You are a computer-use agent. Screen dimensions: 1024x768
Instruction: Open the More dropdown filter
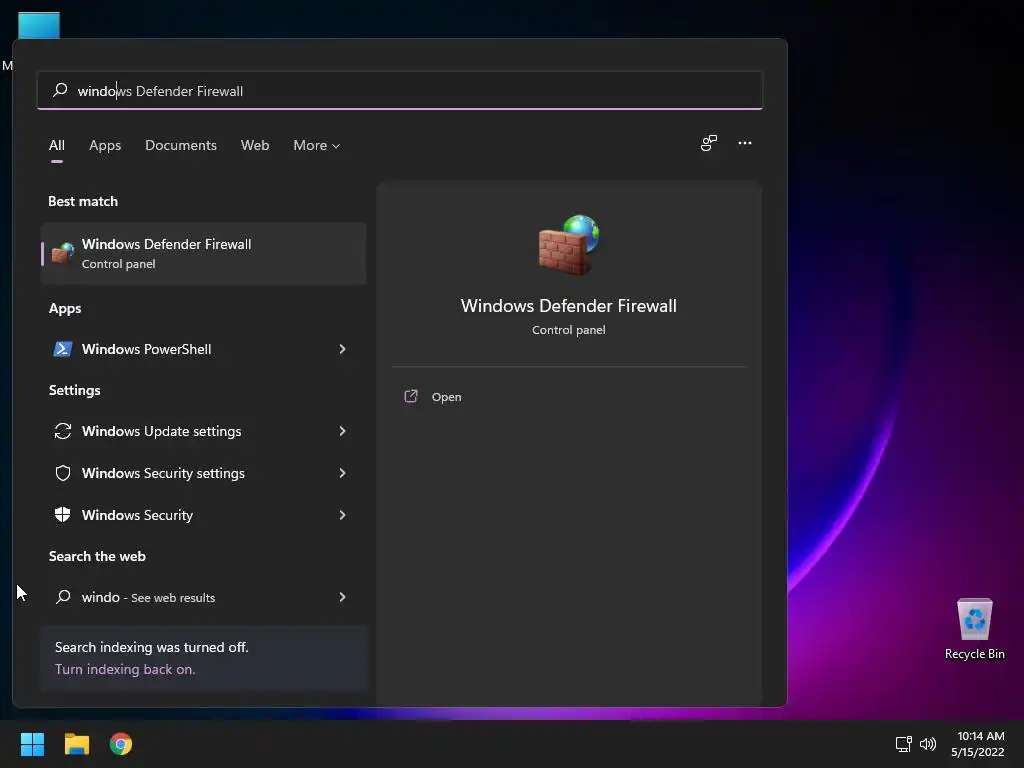(317, 145)
